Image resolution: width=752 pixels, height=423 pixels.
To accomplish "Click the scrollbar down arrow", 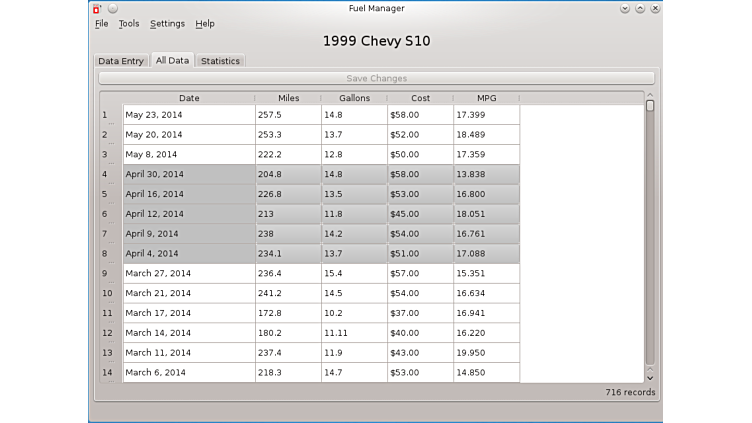I will (x=650, y=377).
